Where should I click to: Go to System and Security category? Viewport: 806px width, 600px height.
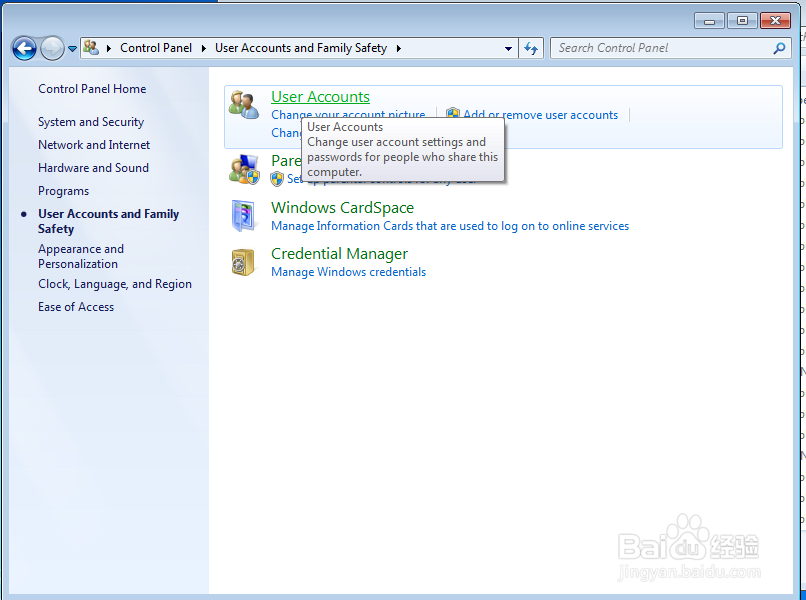tap(91, 122)
